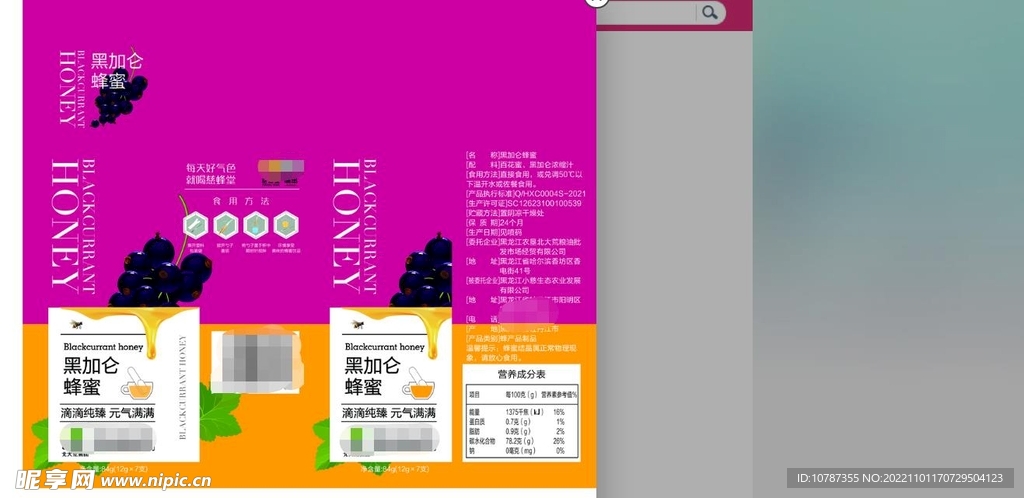Click the 食用方法 heading text
The image size is (1024, 498).
pyautogui.click(x=241, y=202)
